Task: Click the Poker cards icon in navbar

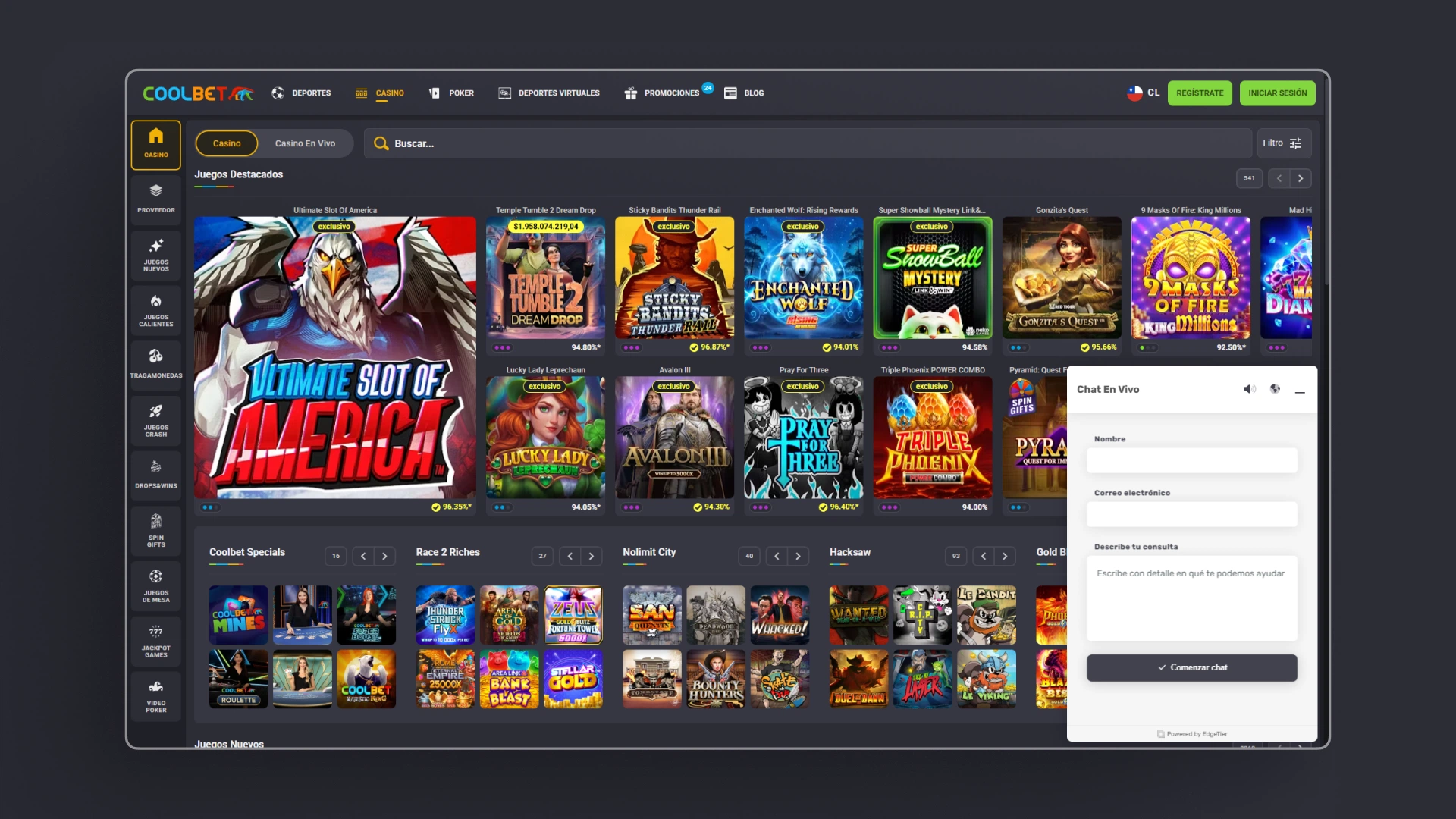Action: (x=435, y=93)
